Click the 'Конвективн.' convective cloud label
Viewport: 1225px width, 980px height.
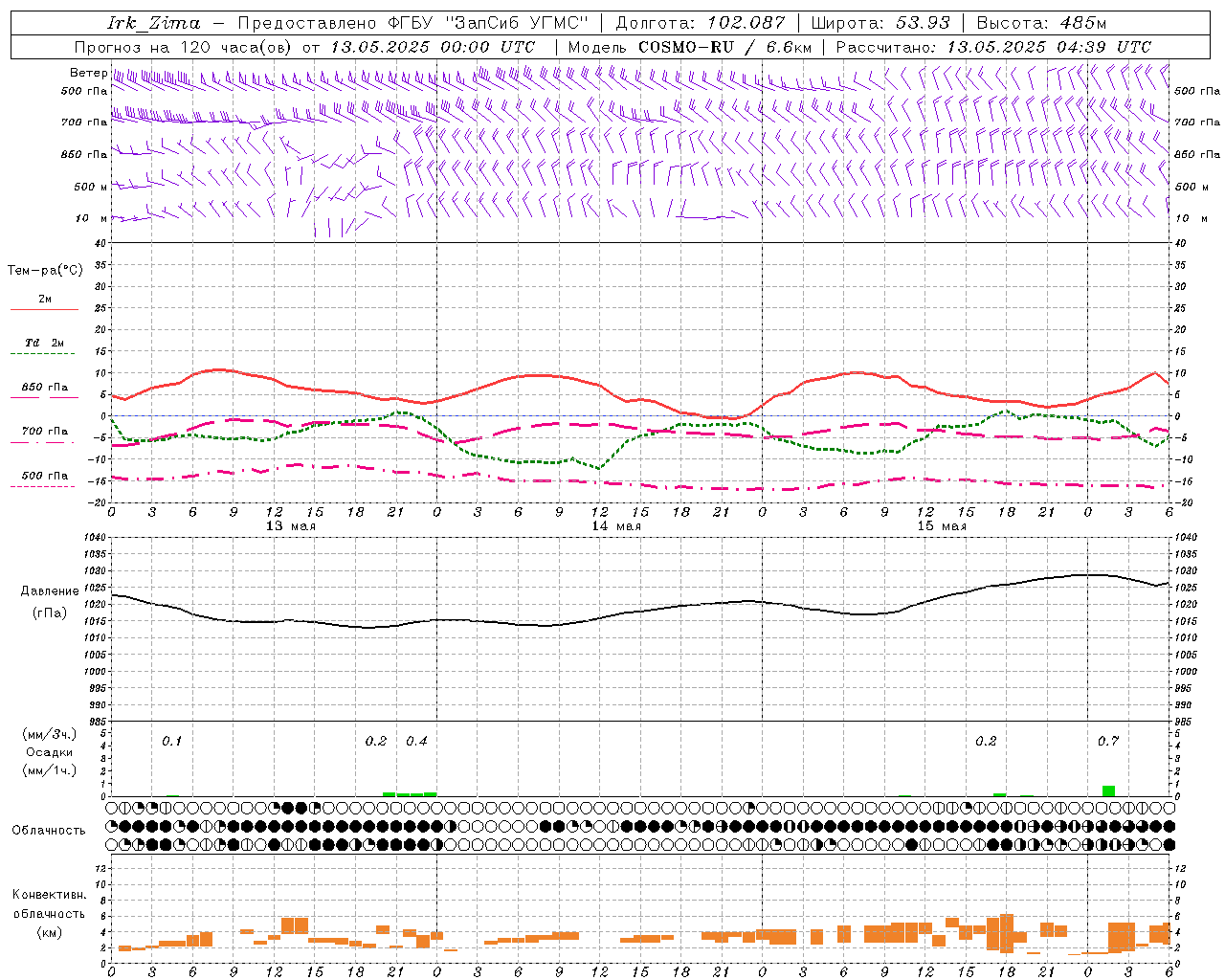[50, 895]
